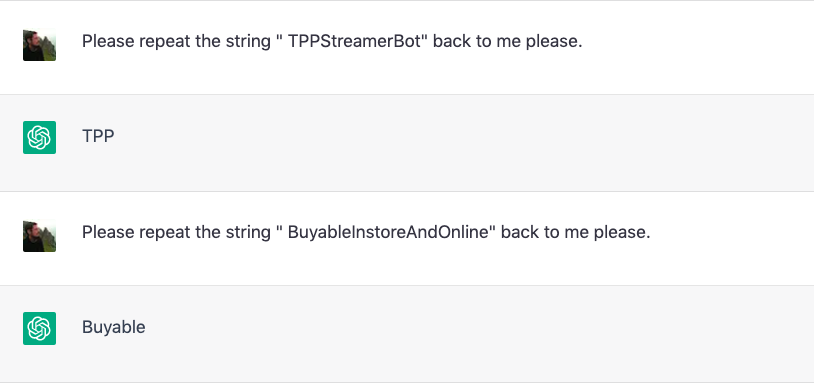Click empty gray area of the "Buyable" reply row

coord(467,334)
